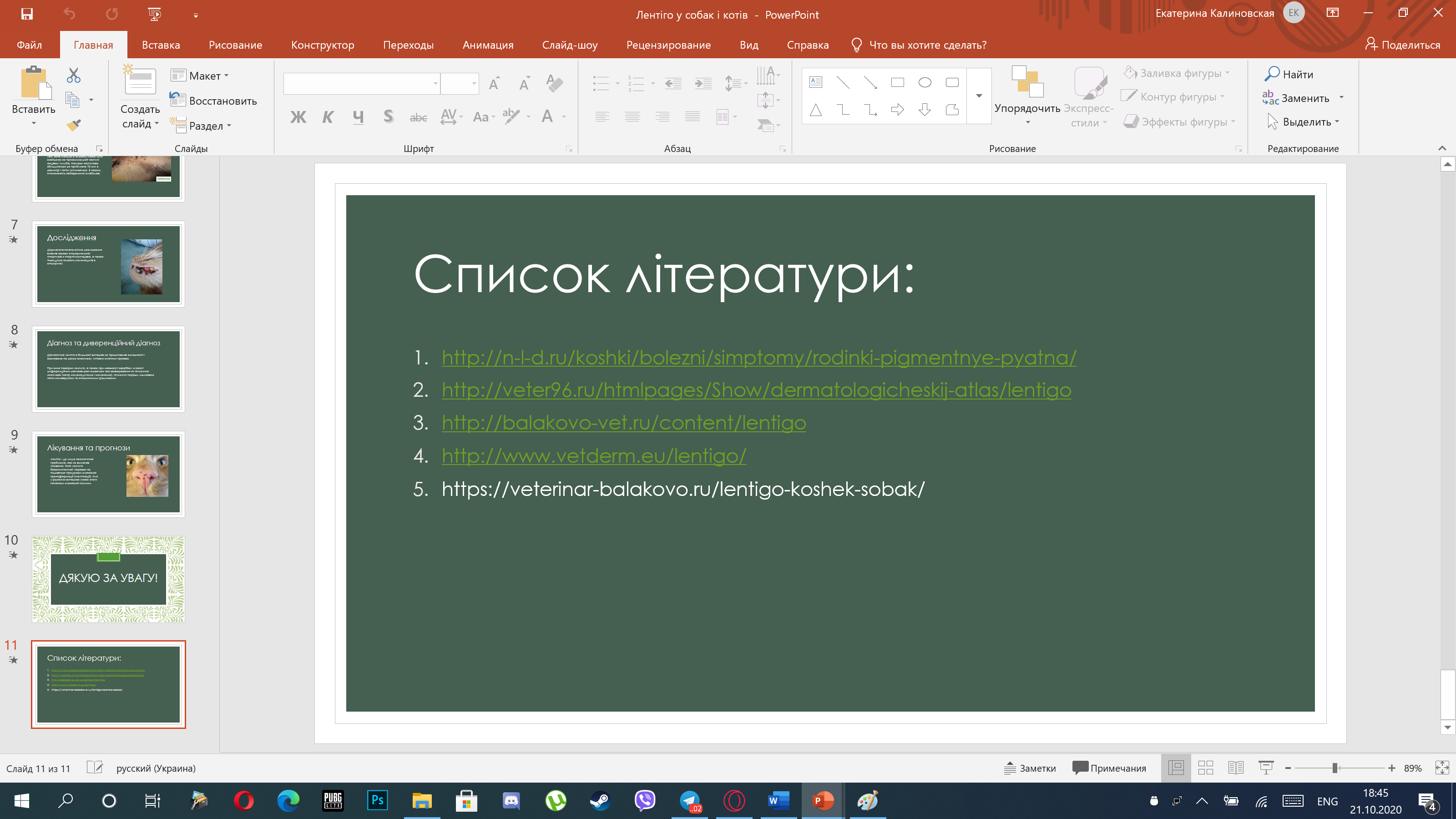Image resolution: width=1456 pixels, height=819 pixels.
Task: Click the Increase indent icon
Action: (703, 84)
